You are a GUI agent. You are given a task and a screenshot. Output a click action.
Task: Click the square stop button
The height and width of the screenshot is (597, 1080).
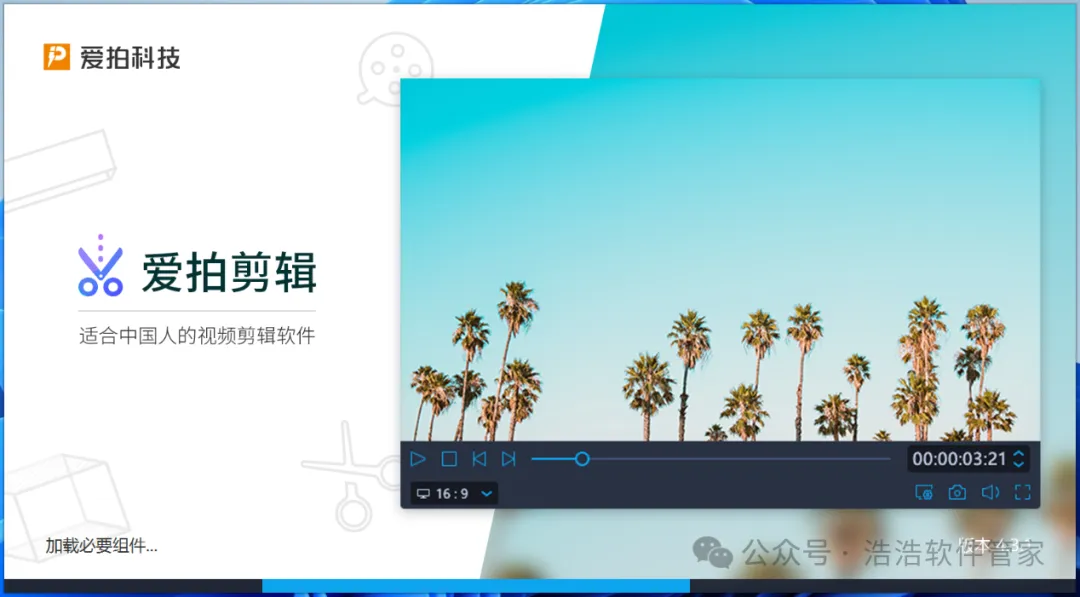[x=449, y=459]
